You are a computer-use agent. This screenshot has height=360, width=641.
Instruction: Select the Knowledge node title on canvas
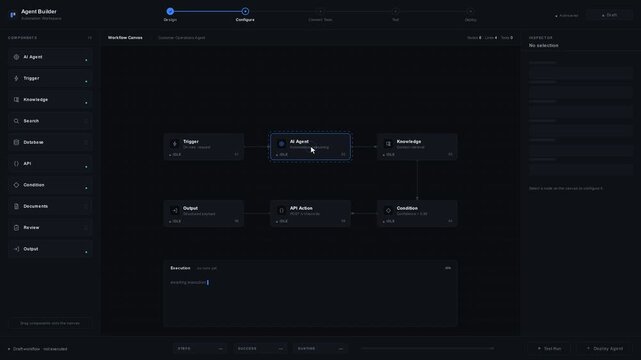(409, 141)
